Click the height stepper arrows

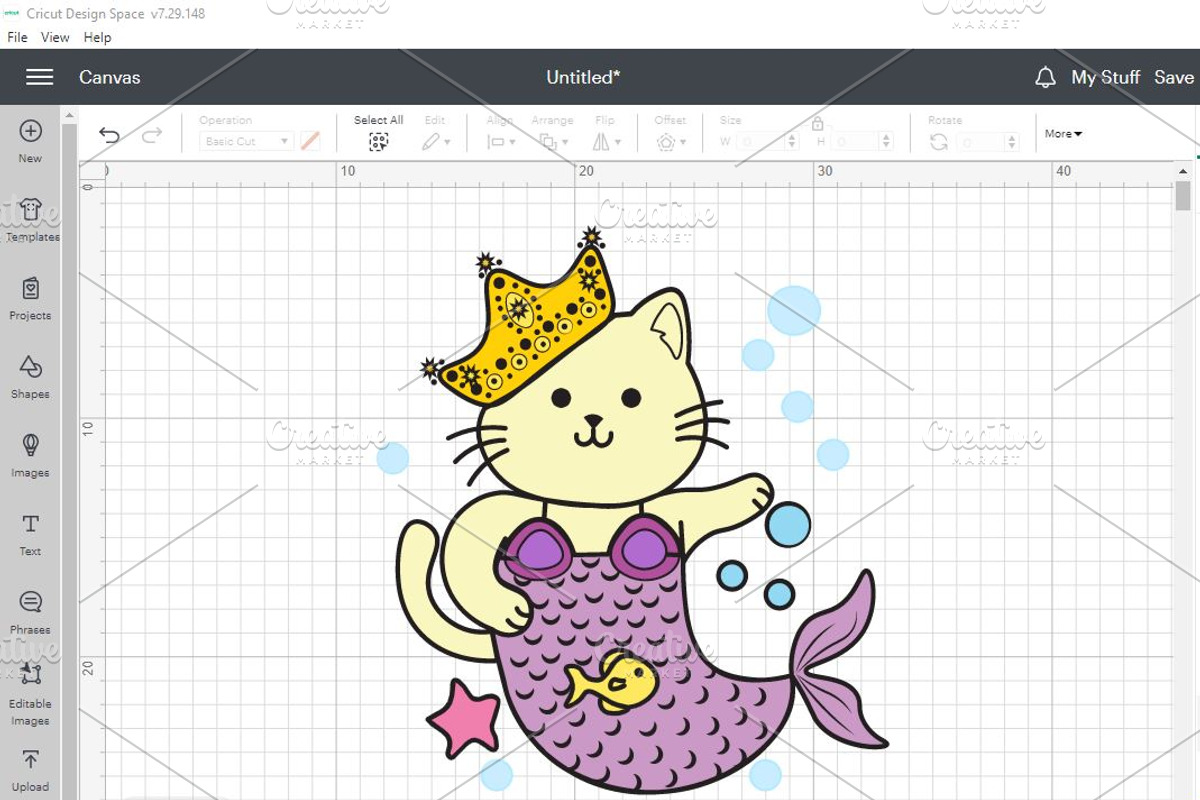click(x=887, y=142)
